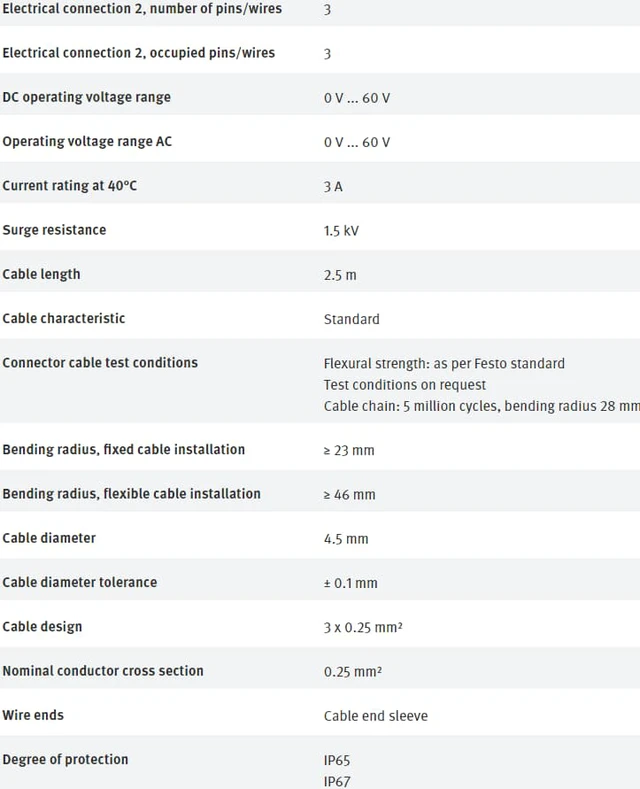This screenshot has width=640, height=789.
Task: Select the 'Surge resistance' label
Action: click(54, 230)
